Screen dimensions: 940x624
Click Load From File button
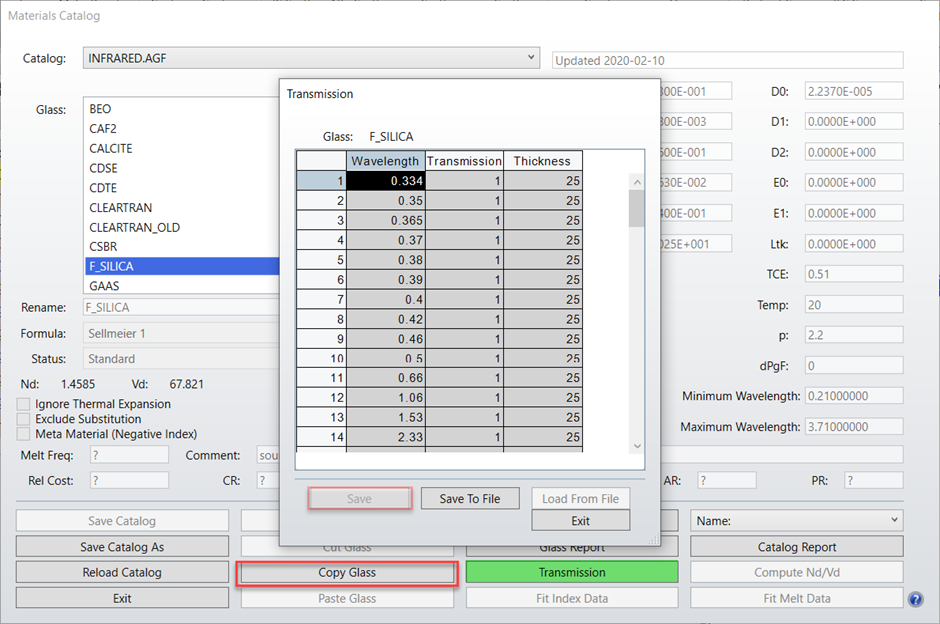580,497
